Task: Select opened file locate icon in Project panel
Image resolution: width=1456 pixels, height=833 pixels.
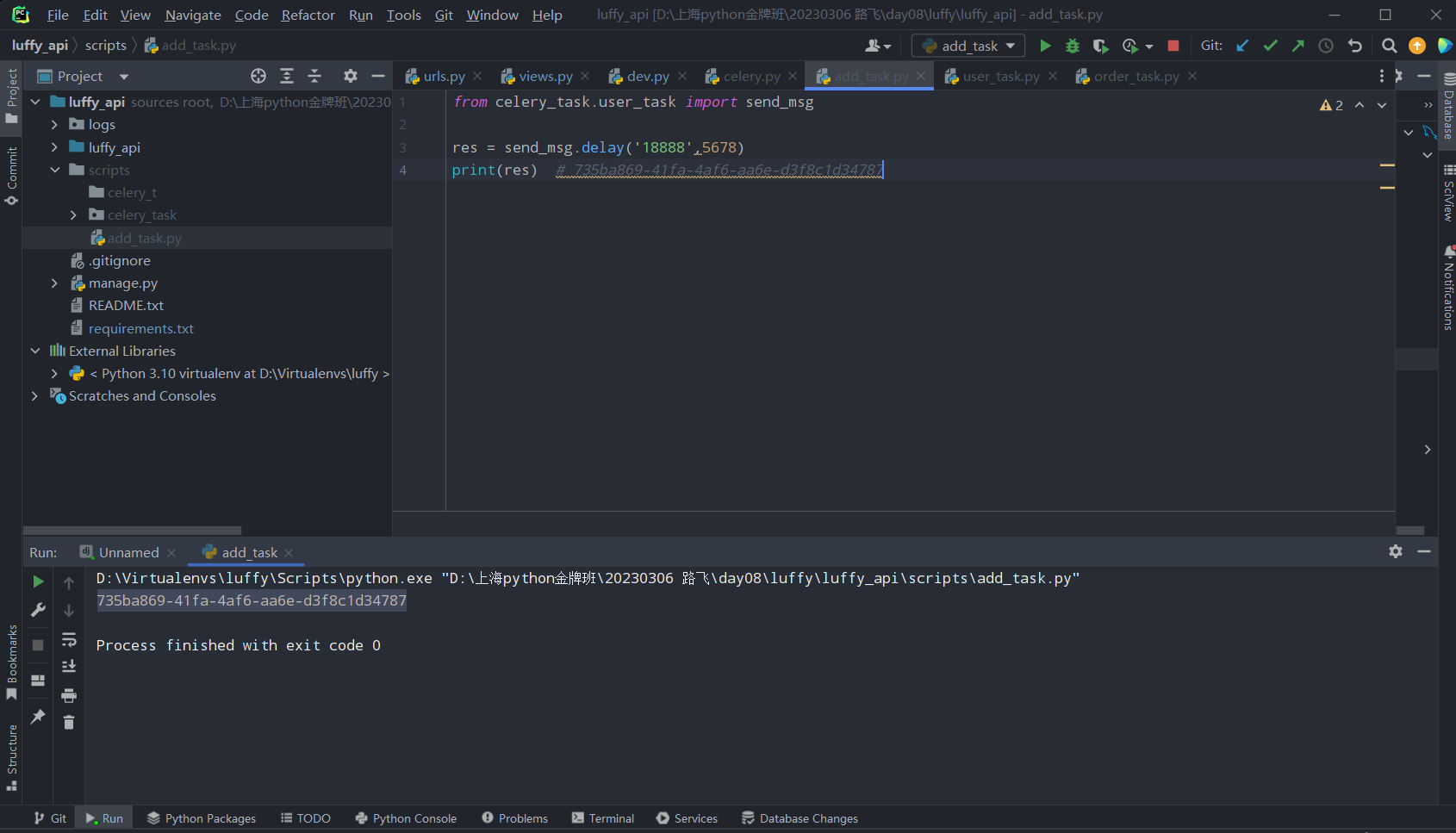Action: (x=258, y=76)
